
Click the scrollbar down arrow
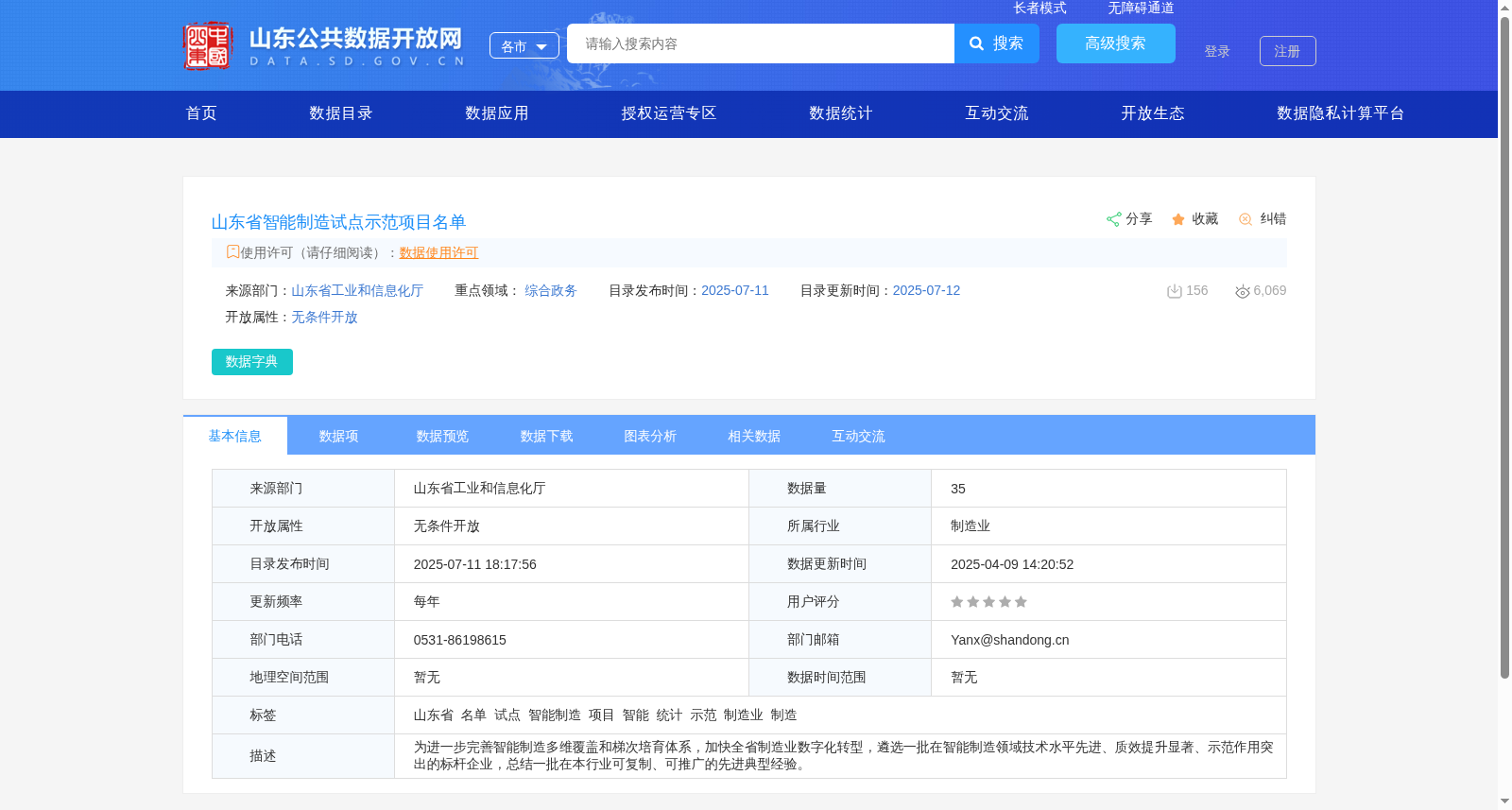tap(1504, 802)
